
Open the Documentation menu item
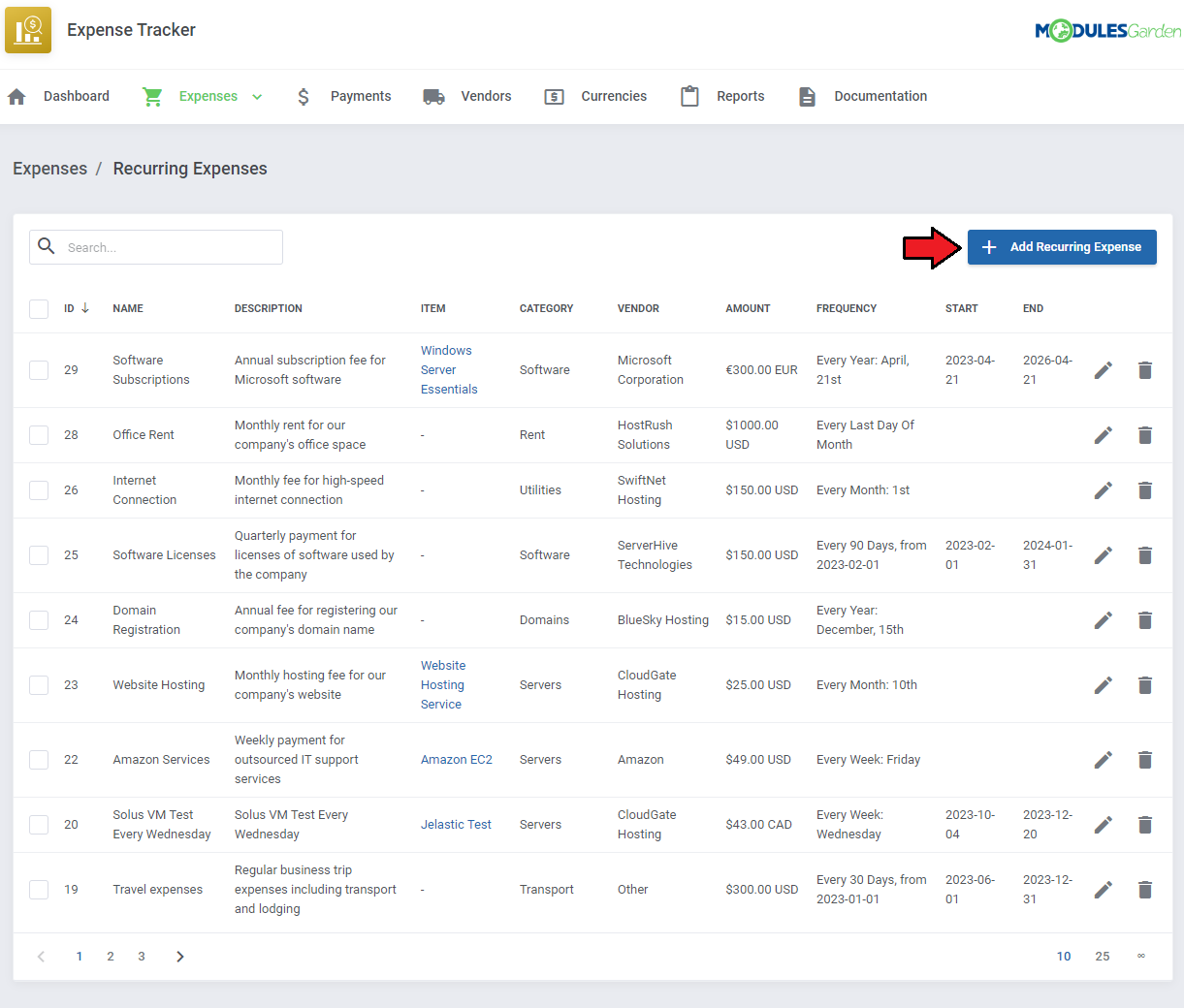[880, 97]
